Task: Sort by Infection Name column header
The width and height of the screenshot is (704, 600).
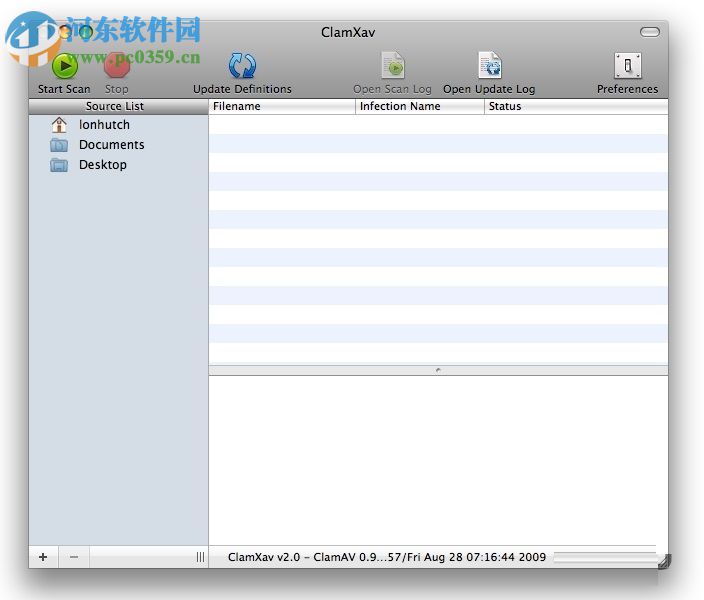Action: 420,106
